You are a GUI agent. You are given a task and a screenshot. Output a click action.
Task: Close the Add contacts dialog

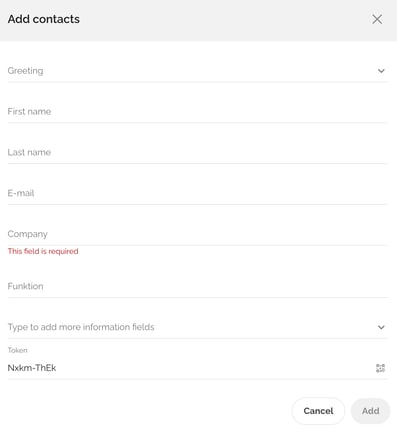click(x=377, y=19)
